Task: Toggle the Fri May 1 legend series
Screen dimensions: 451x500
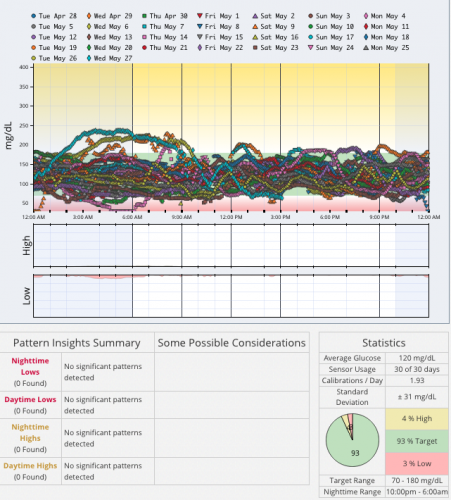Action: (218, 16)
